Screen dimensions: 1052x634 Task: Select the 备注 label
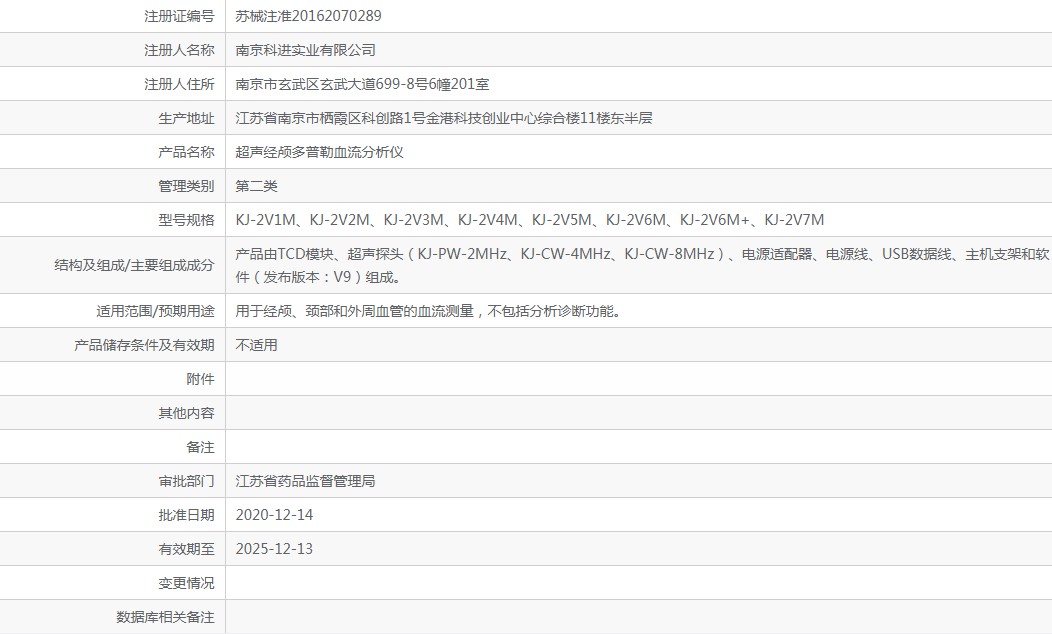click(x=201, y=447)
